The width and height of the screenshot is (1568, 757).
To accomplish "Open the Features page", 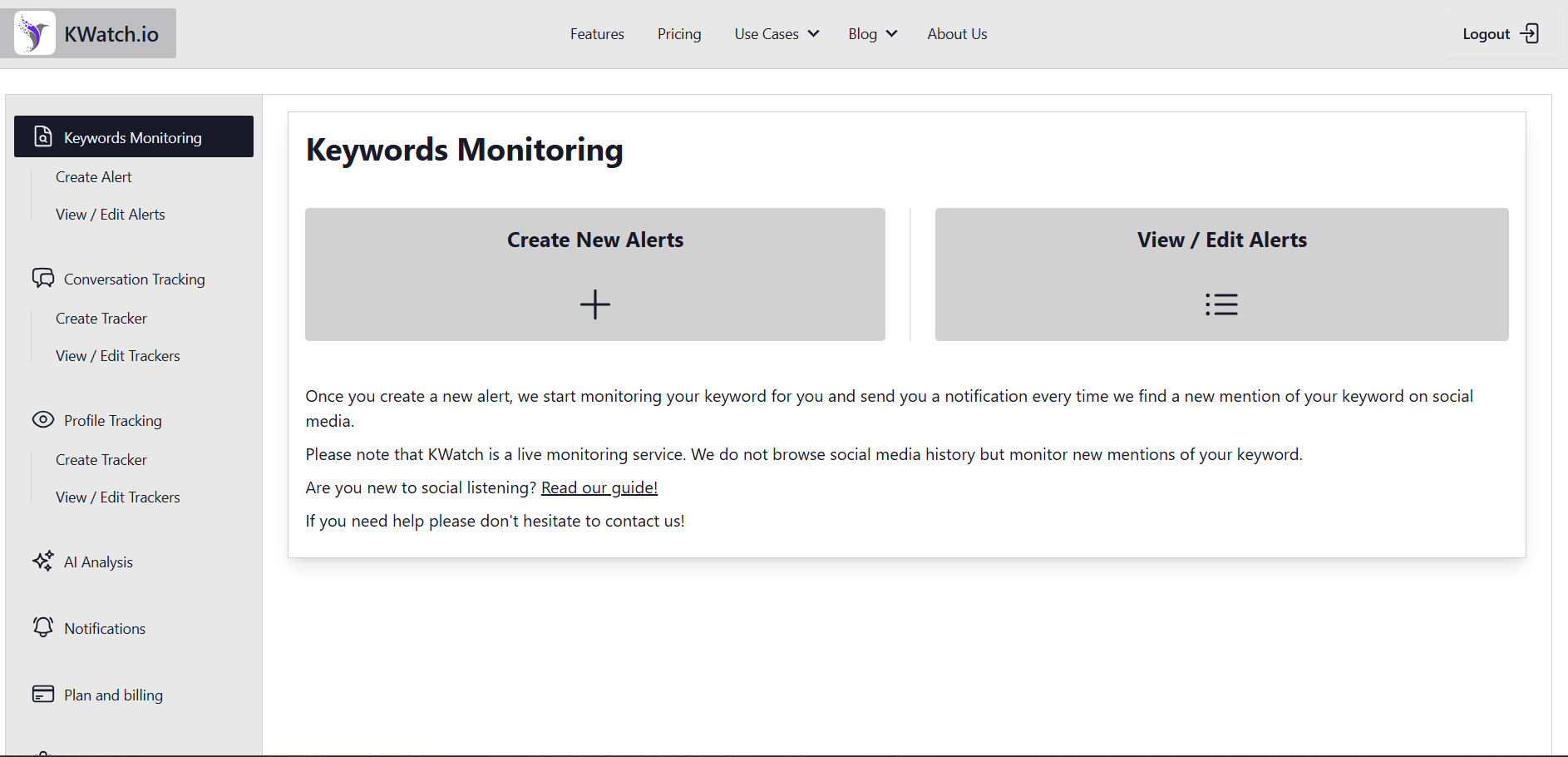I will click(x=597, y=34).
